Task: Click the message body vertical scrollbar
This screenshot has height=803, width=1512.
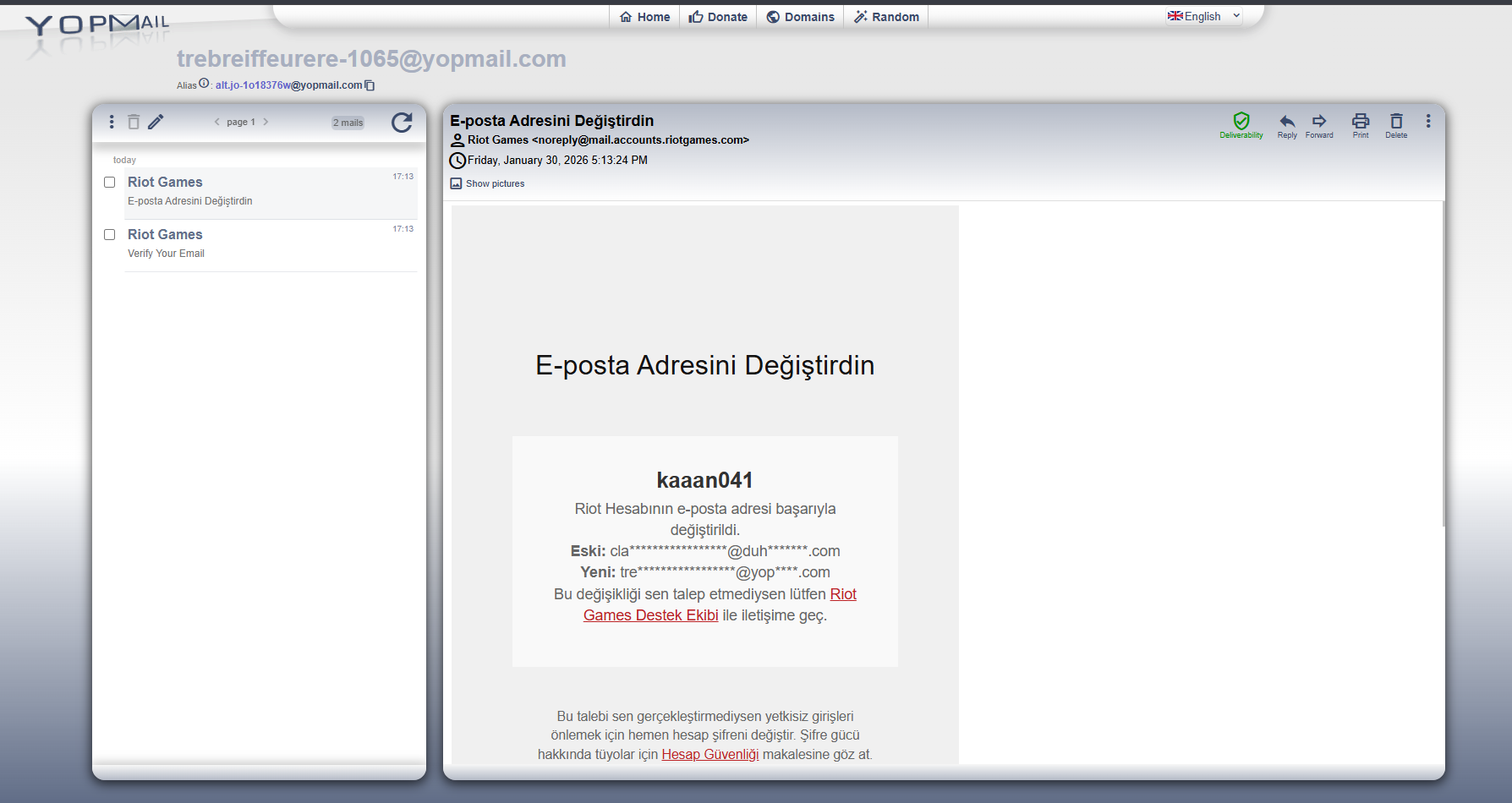Action: [1444, 363]
